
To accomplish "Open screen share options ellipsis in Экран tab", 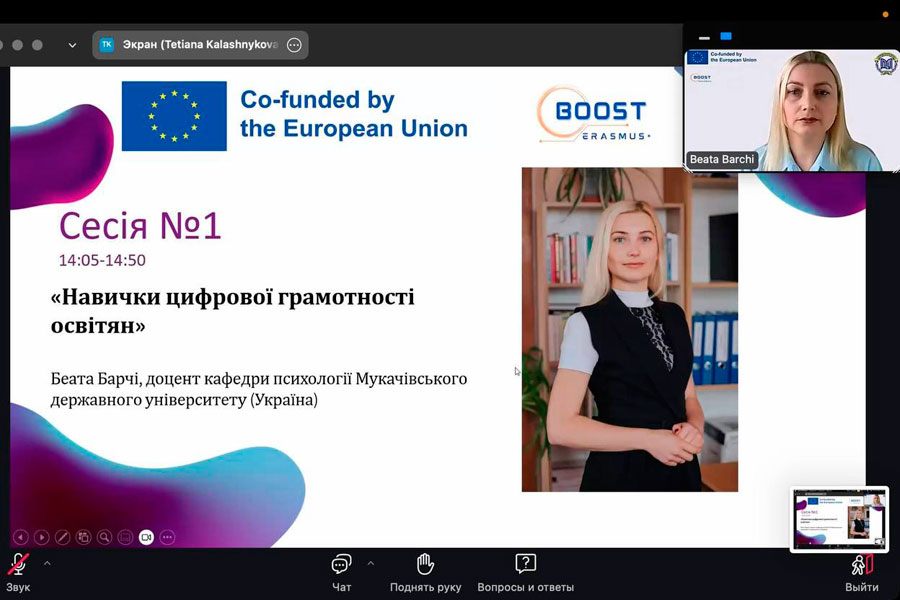I will tap(294, 45).
